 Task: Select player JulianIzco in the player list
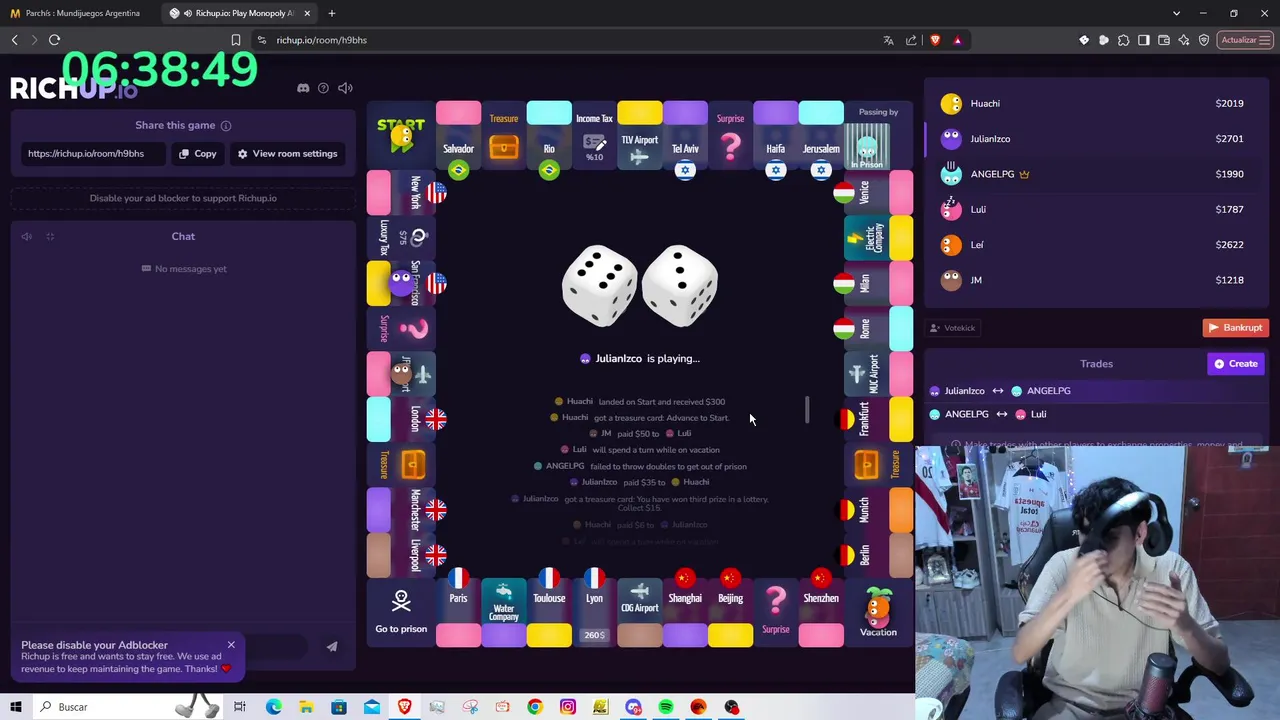point(1096,139)
